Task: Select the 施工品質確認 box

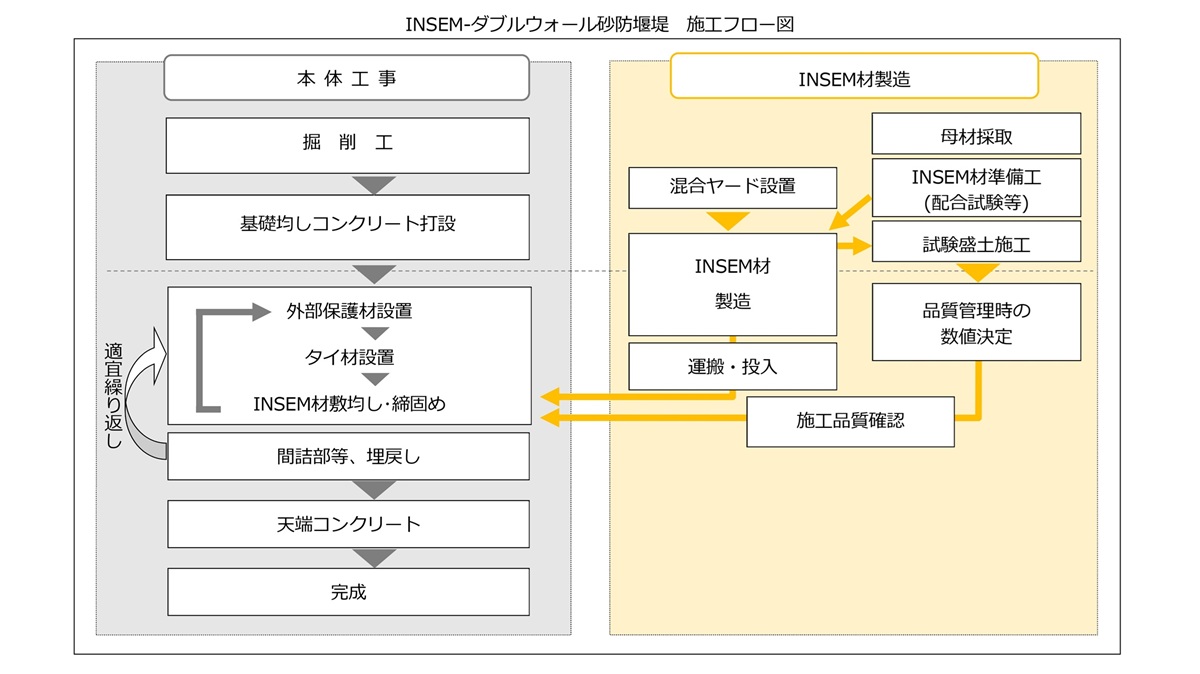Action: (848, 422)
